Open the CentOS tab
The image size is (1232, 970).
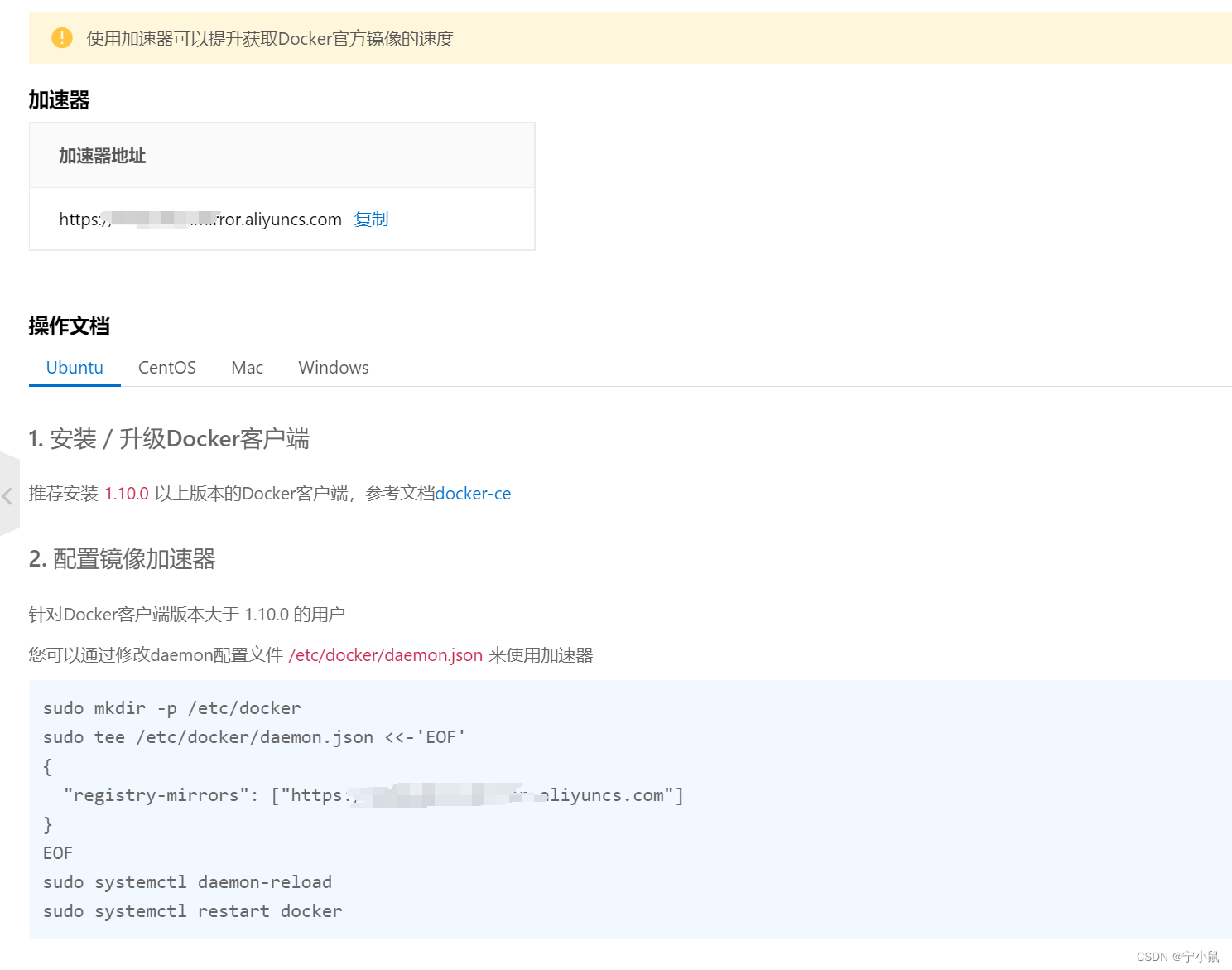[x=167, y=368]
